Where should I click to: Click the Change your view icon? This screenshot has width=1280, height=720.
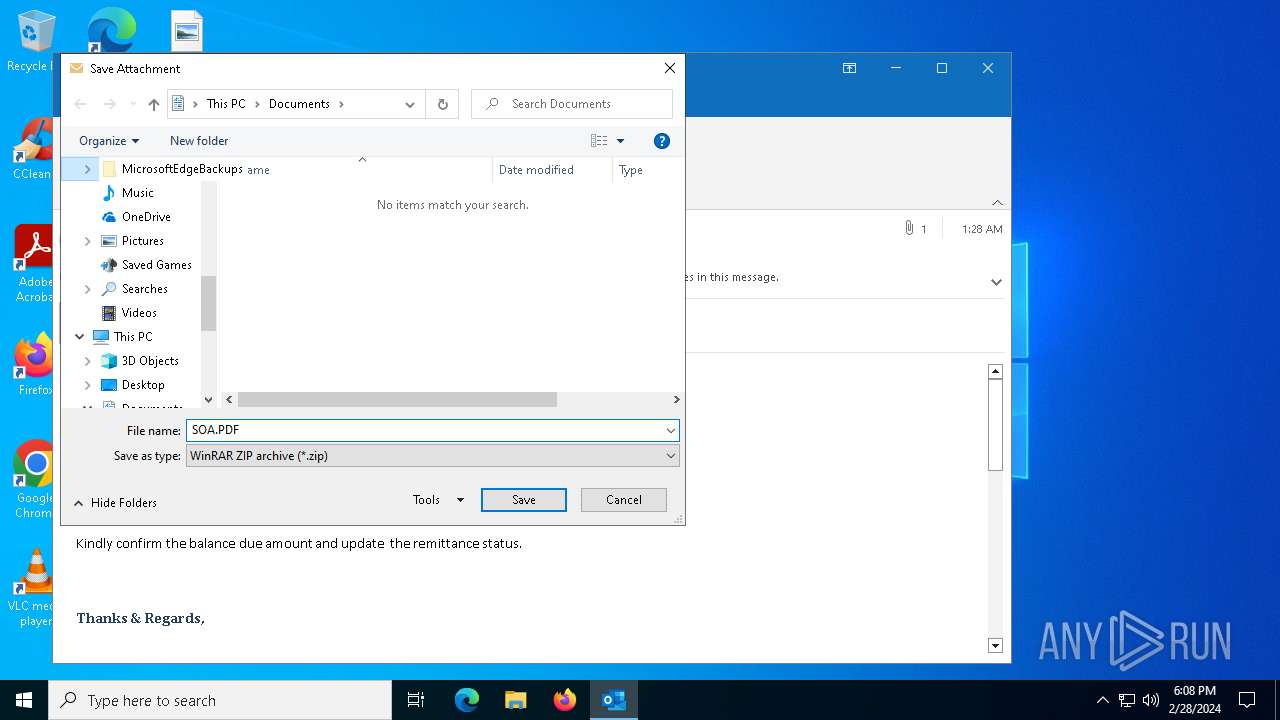[599, 141]
